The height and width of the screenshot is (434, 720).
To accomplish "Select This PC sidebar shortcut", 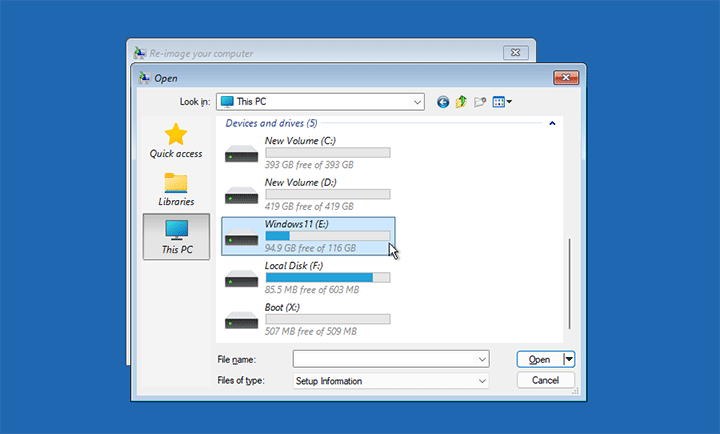I will click(x=176, y=237).
